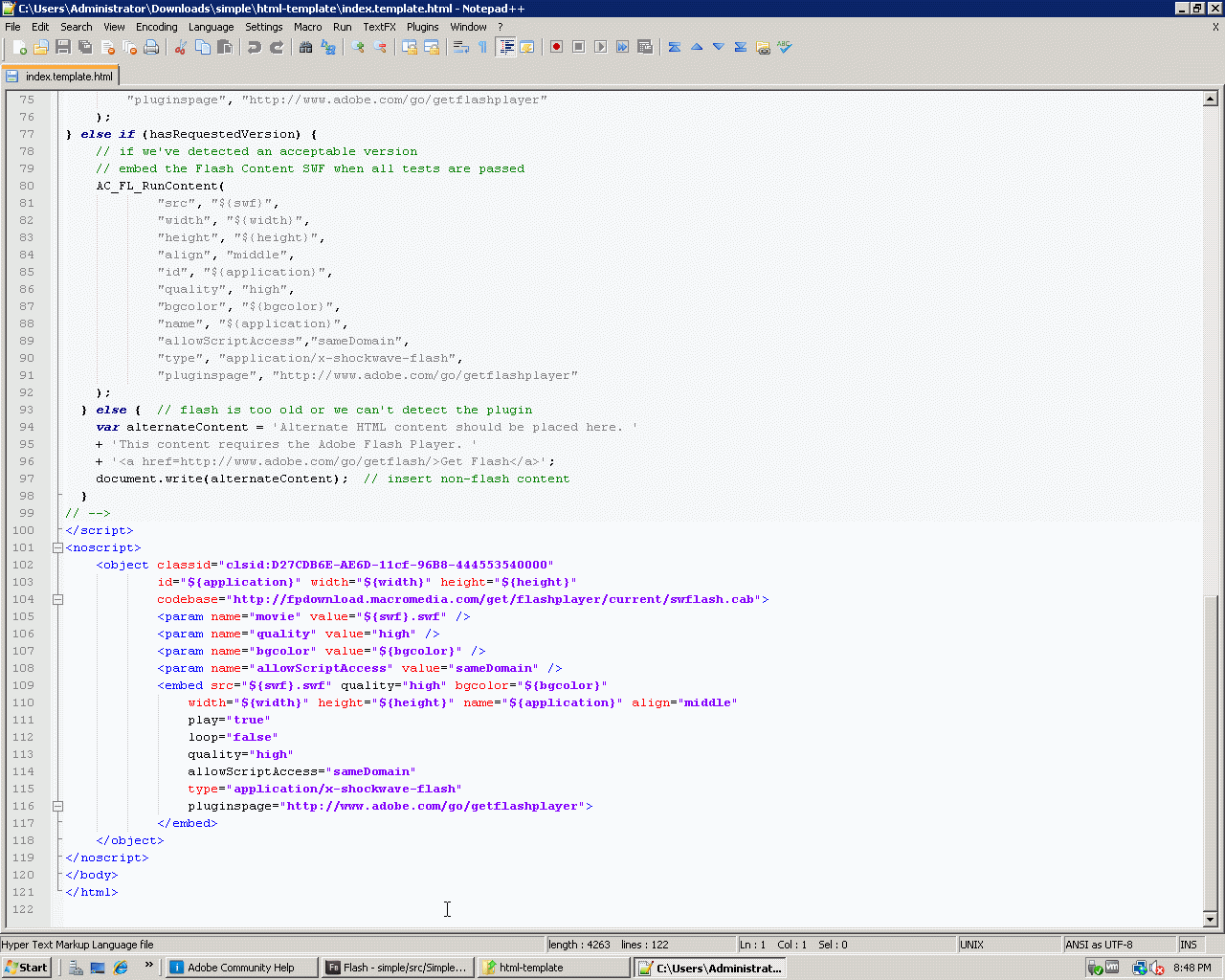Close document with the menu bar X
Viewport: 1225px width, 980px height.
click(x=1215, y=27)
